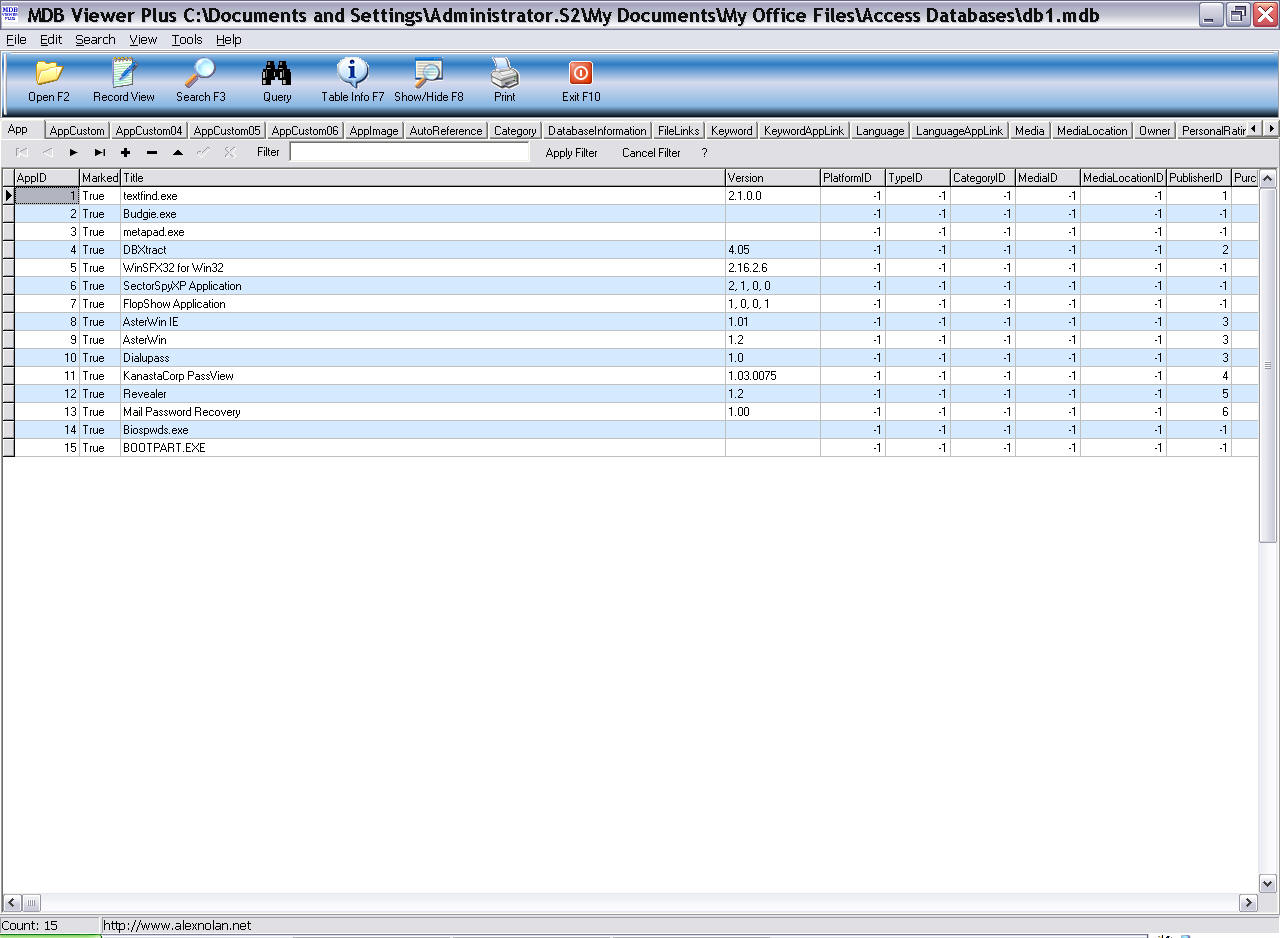Open the File menu

(x=16, y=39)
